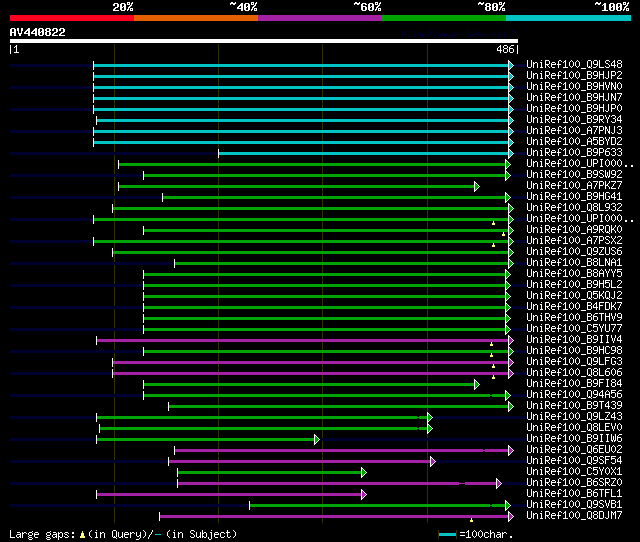The image size is (640, 542).
Task: Open the UniRef100_B4FDK7 entry
Action: [x=574, y=307]
